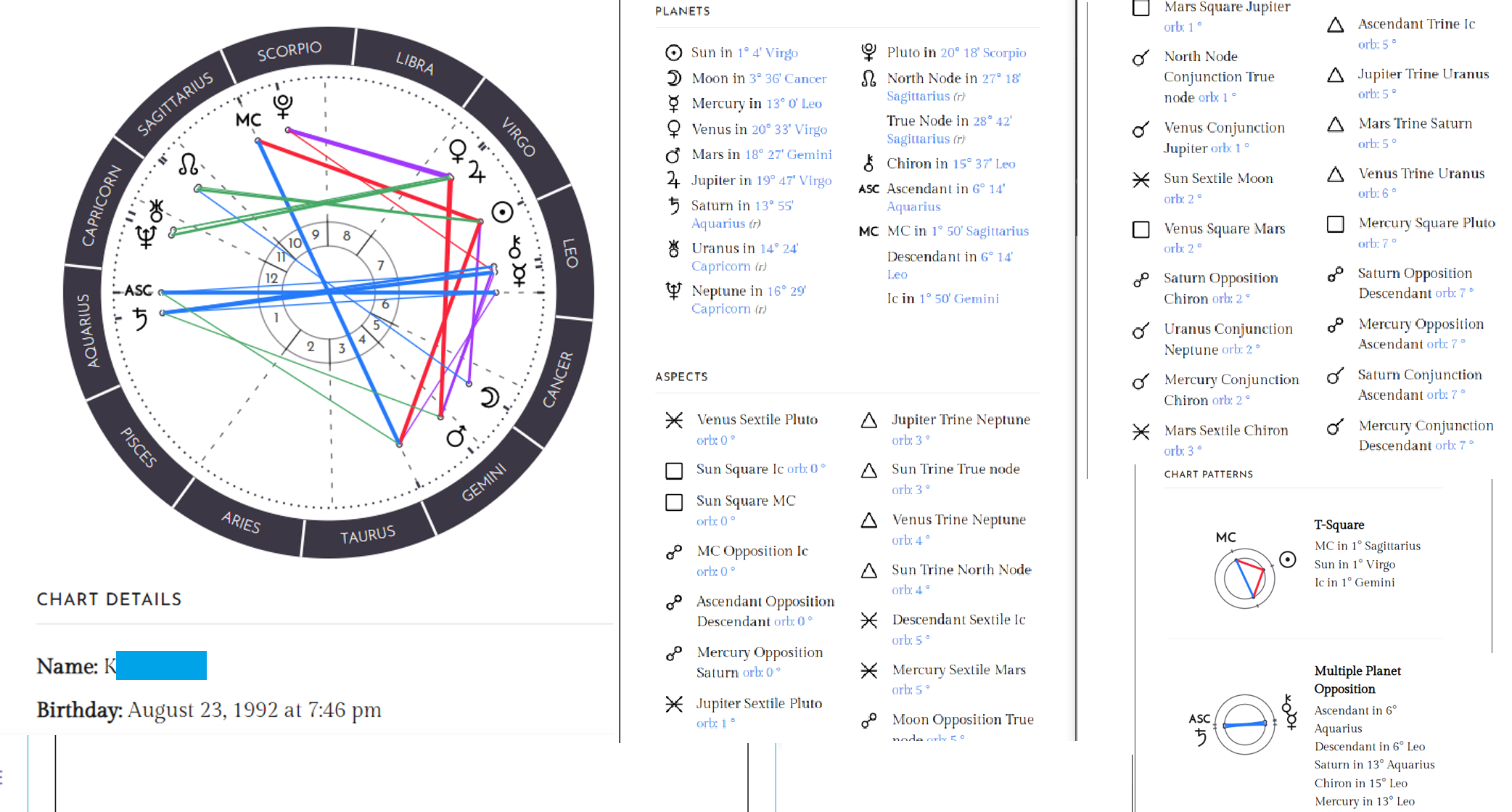The width and height of the screenshot is (1512, 812).
Task: Click the Multiple Planet Opposition diagram
Action: coord(1245,724)
